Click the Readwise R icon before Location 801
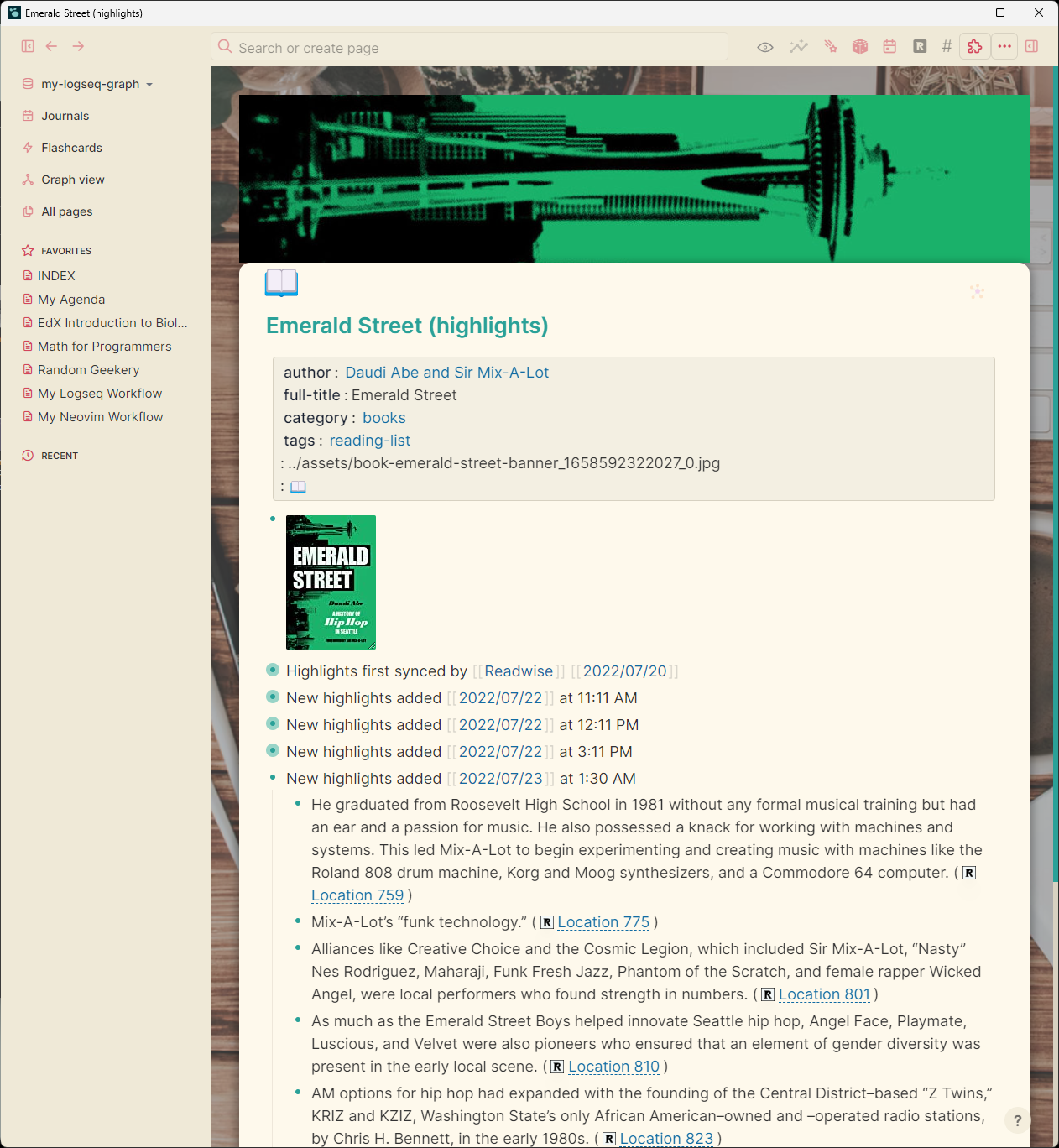 (x=768, y=994)
